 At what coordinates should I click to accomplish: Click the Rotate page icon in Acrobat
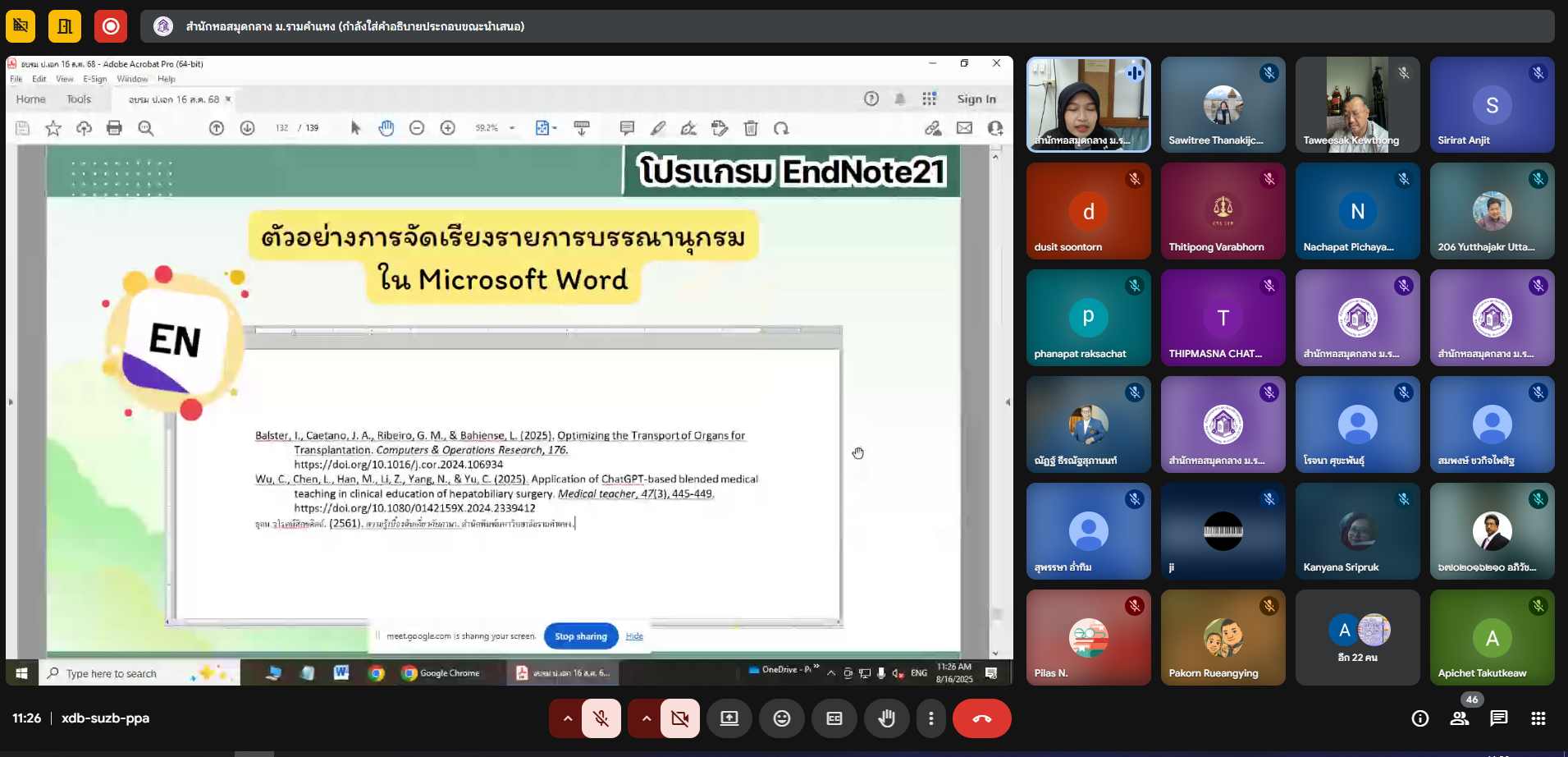[781, 128]
